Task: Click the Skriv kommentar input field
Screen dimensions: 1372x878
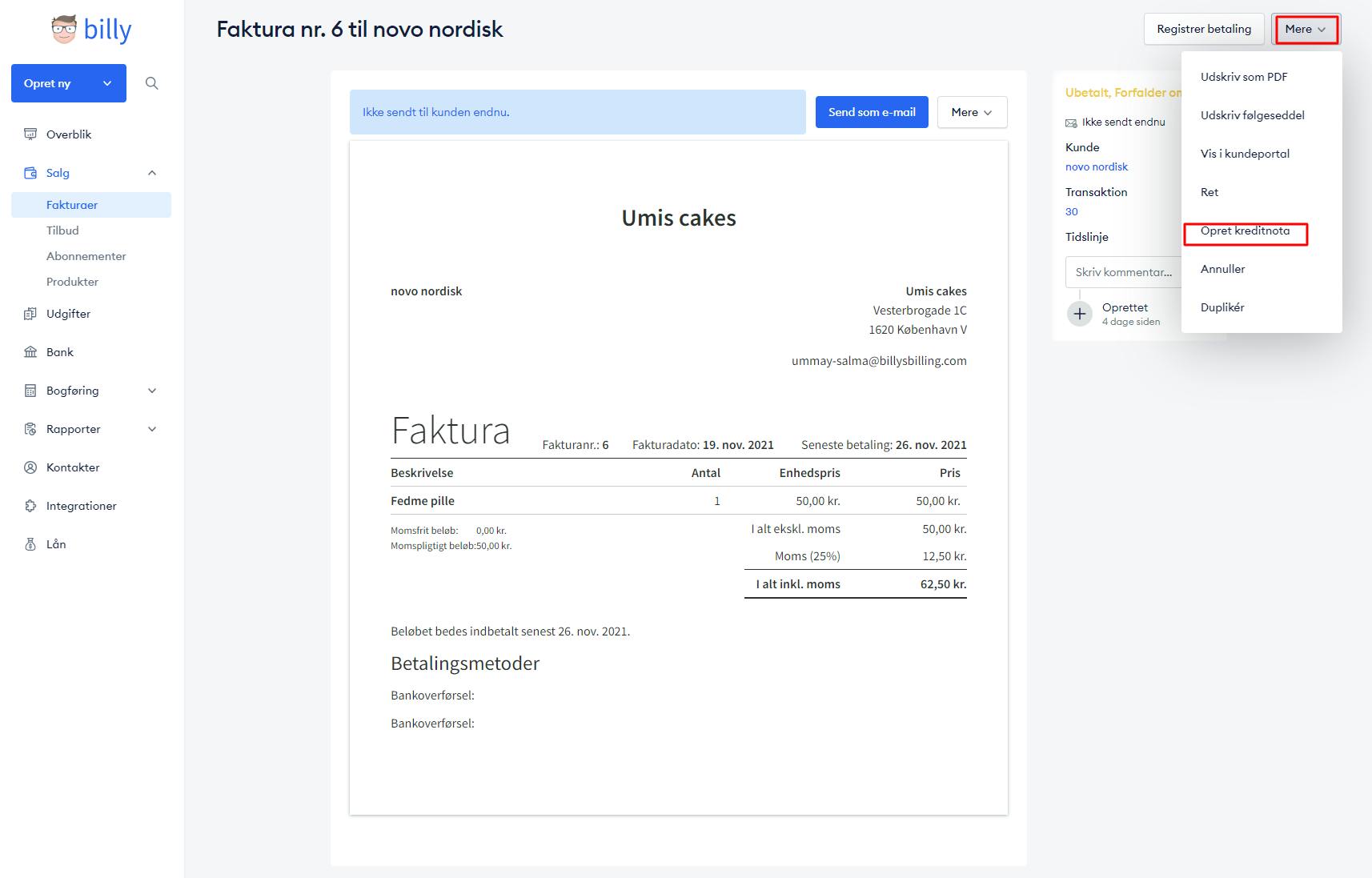Action: click(1124, 272)
